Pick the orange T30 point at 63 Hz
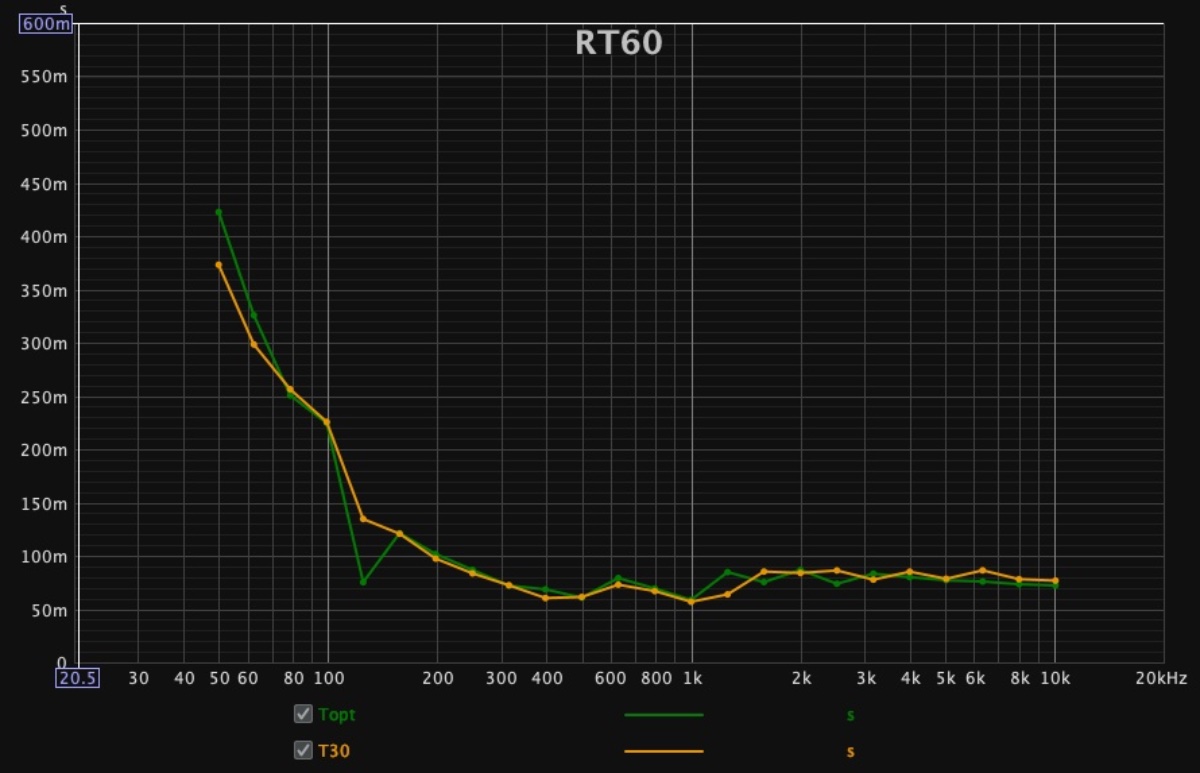 [x=253, y=344]
